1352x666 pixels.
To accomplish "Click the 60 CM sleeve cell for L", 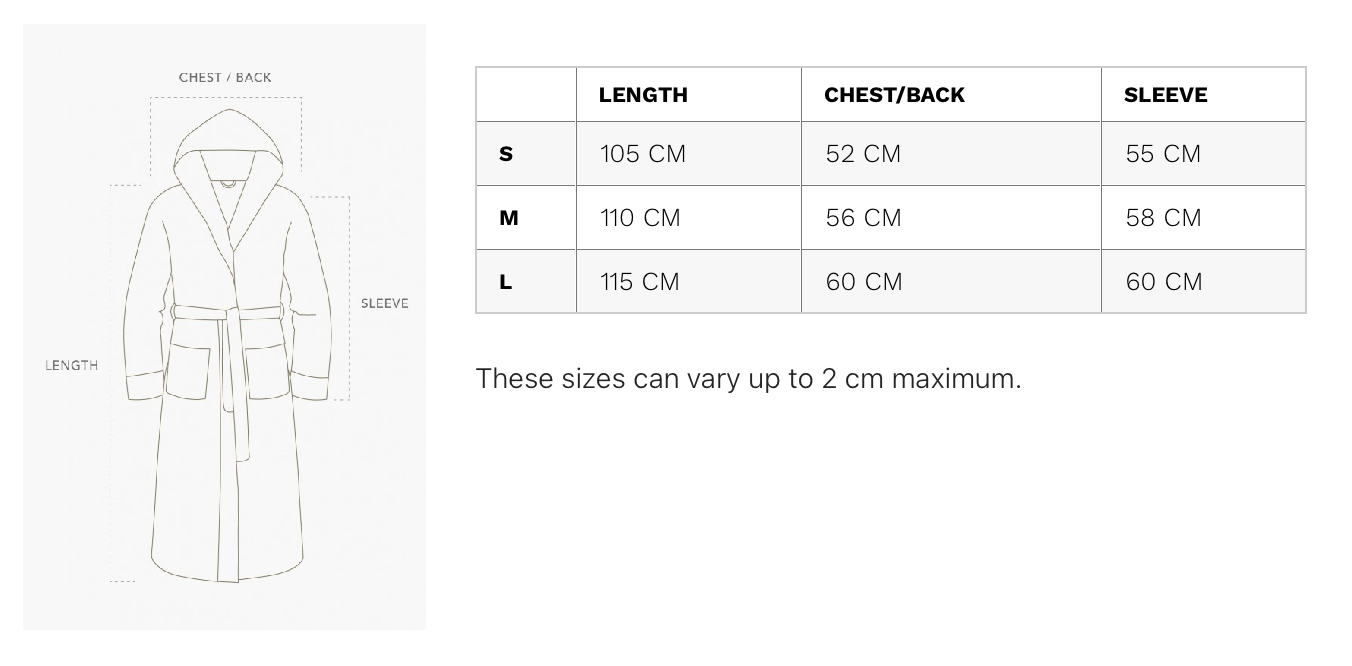I will [1203, 282].
